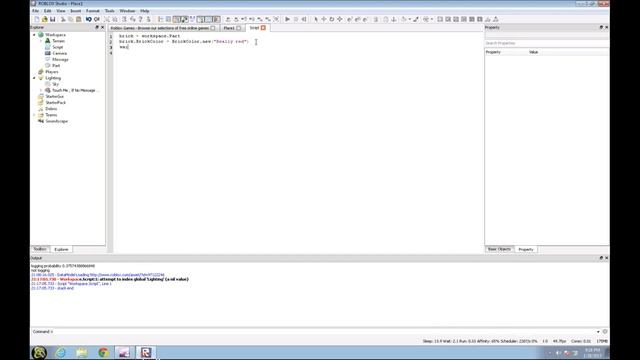Click the Camera icon in Explorer
640x360 pixels.
(48, 53)
